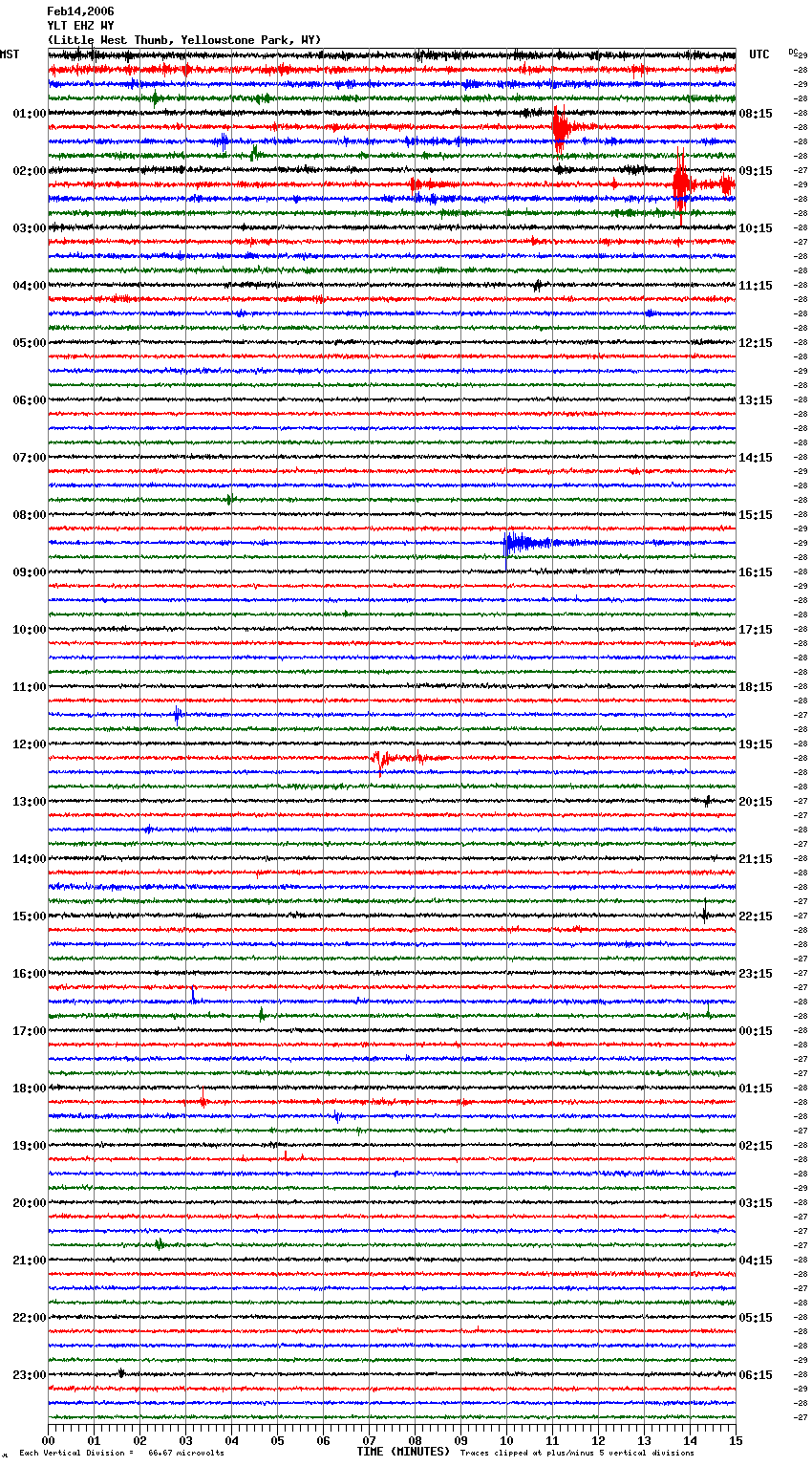Click the 12:15 UTC time label
The height and width of the screenshot is (1466, 812).
click(756, 343)
